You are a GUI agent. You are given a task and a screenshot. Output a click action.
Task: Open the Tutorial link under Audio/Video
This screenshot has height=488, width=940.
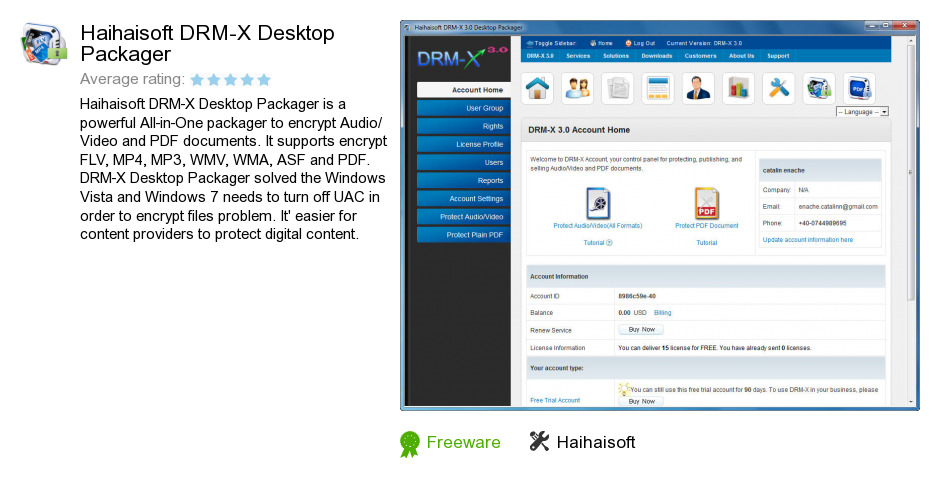[598, 243]
